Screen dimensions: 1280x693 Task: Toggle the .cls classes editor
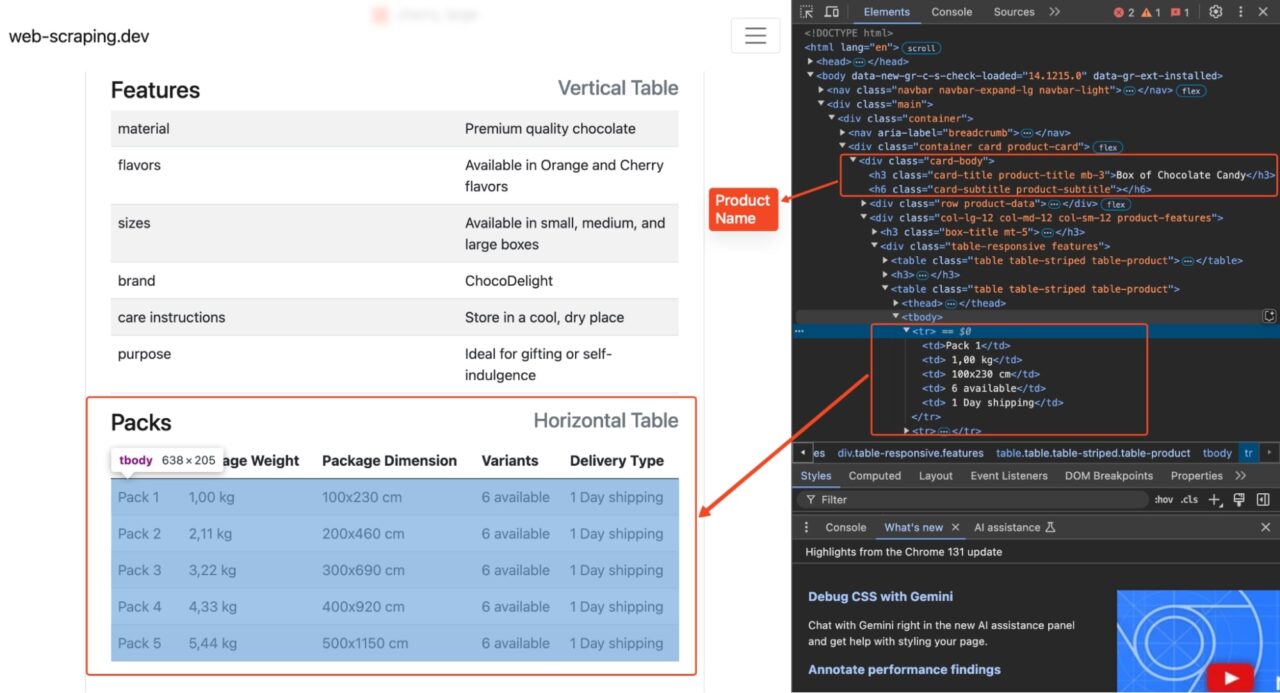click(1188, 499)
